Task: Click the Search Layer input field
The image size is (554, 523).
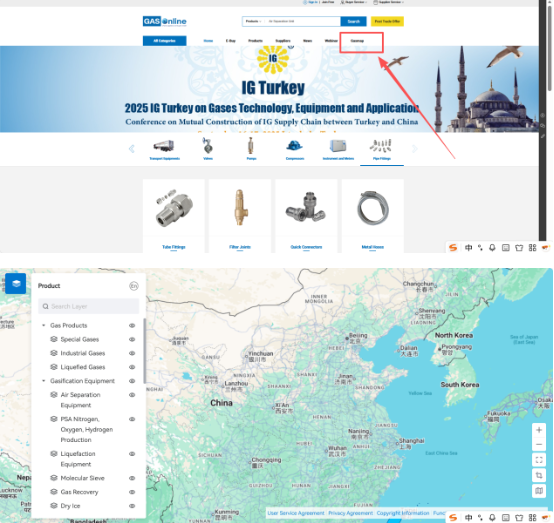Action: tap(89, 306)
